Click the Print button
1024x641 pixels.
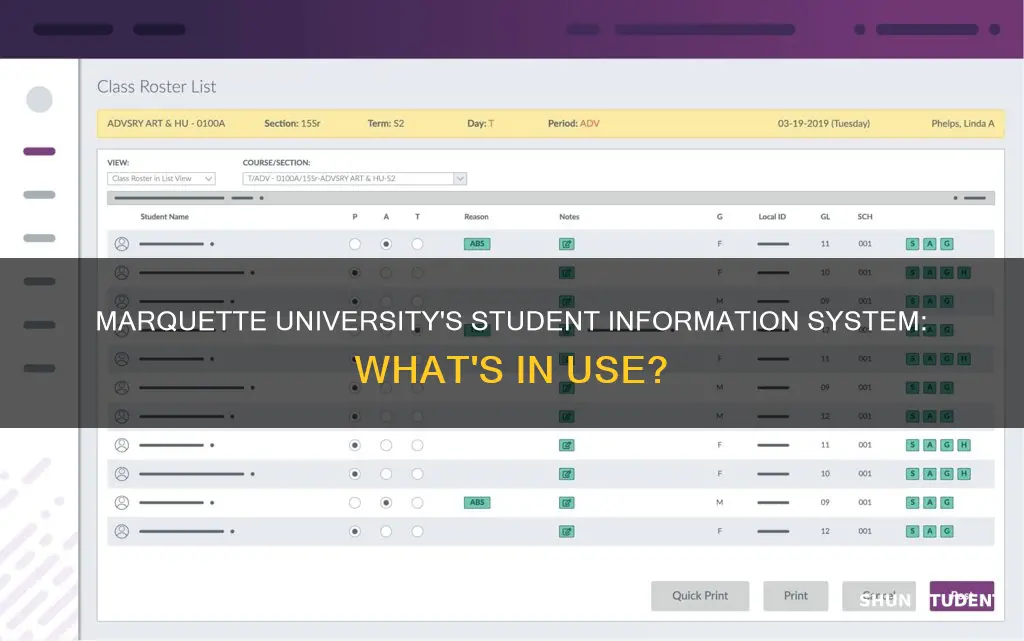(795, 596)
